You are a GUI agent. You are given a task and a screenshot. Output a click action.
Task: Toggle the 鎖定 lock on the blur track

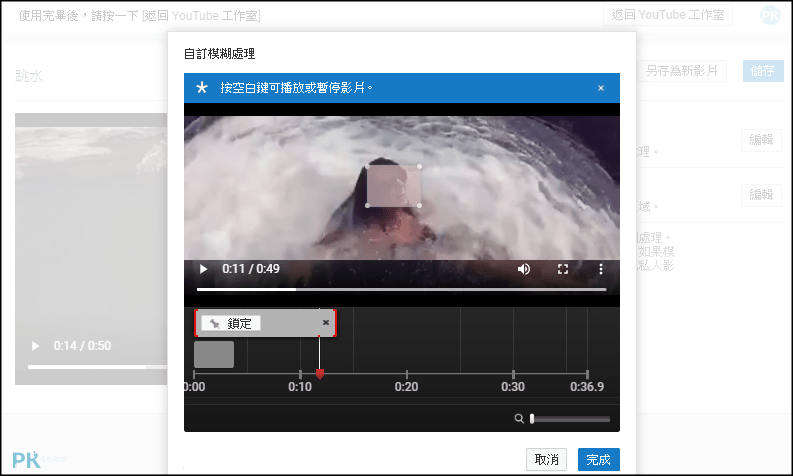(x=231, y=323)
